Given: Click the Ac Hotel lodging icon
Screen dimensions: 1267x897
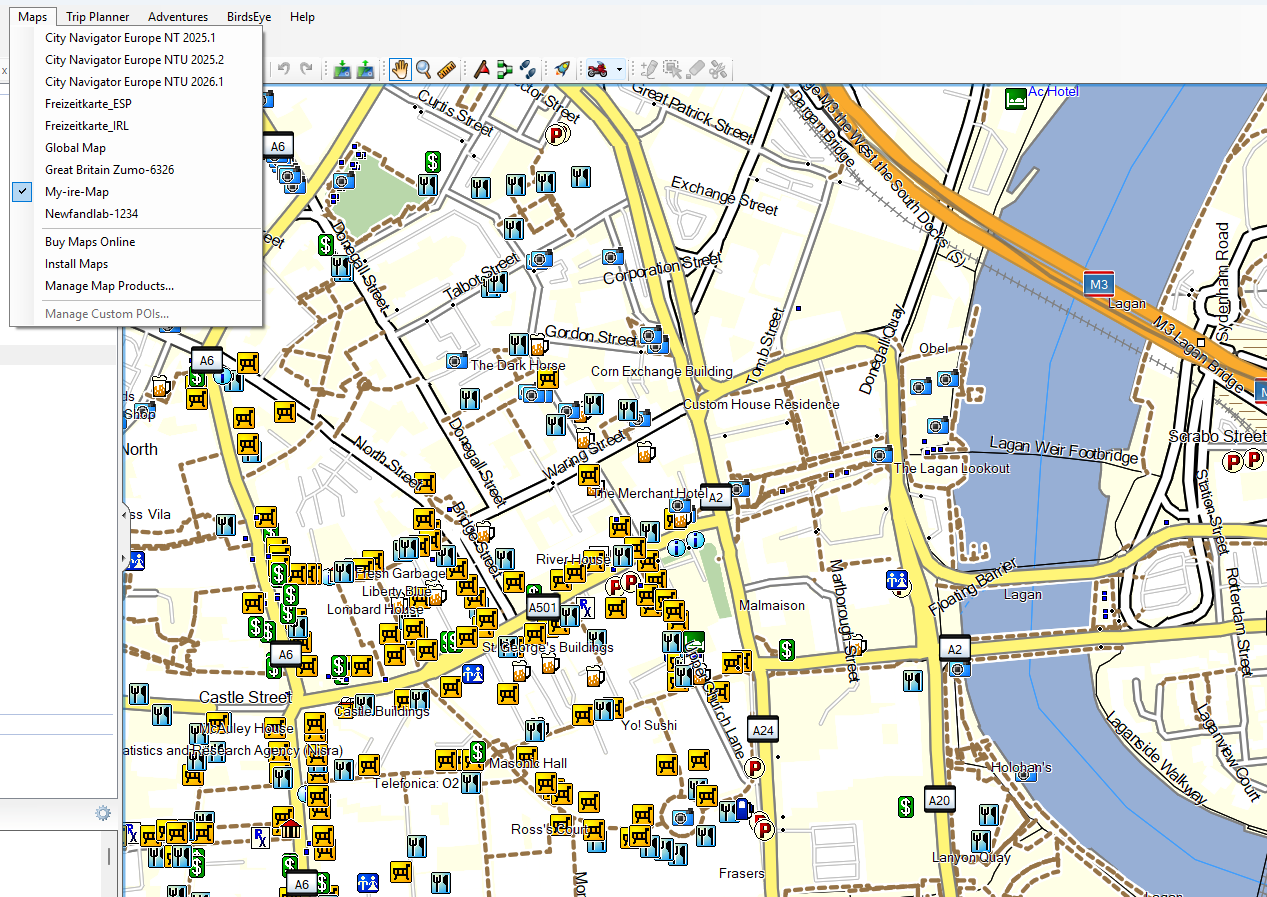Looking at the screenshot, I should pyautogui.click(x=1016, y=99).
